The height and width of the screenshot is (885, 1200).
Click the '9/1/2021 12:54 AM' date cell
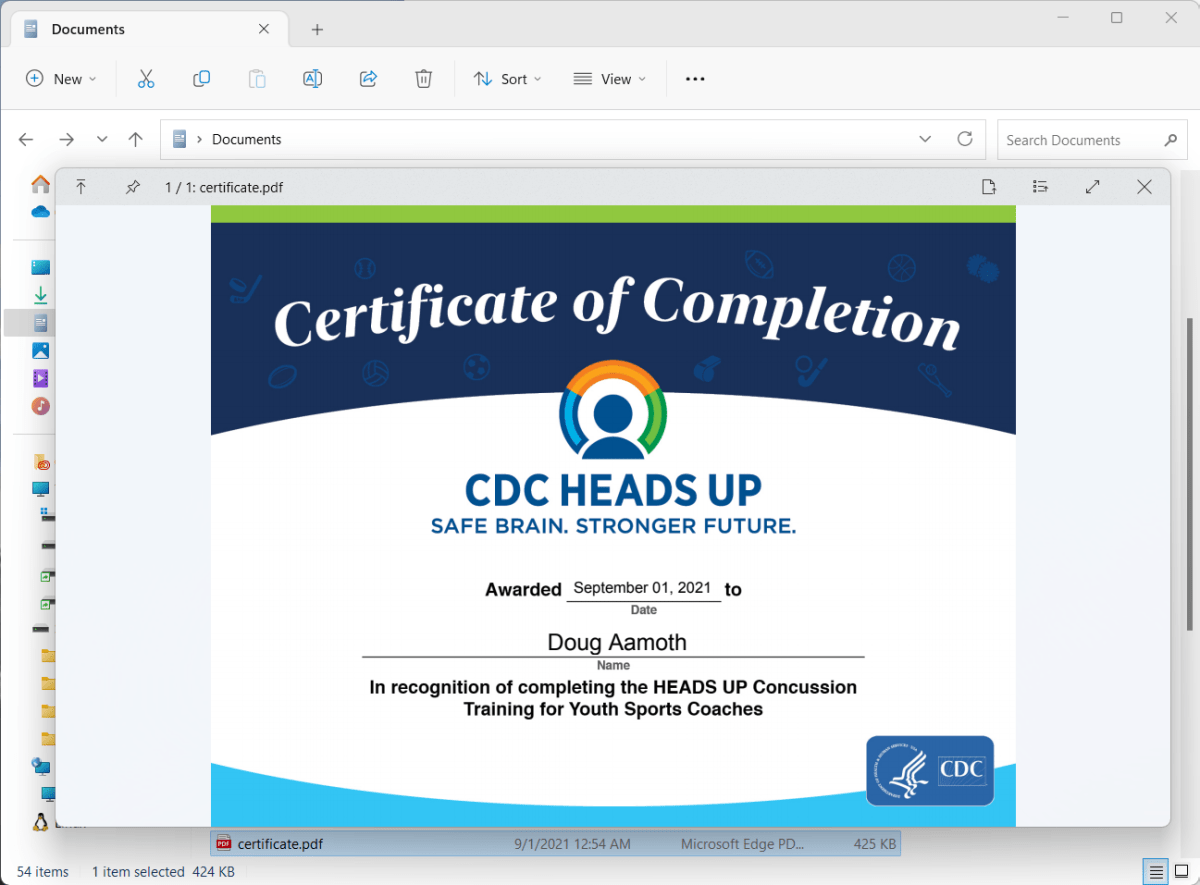click(573, 844)
